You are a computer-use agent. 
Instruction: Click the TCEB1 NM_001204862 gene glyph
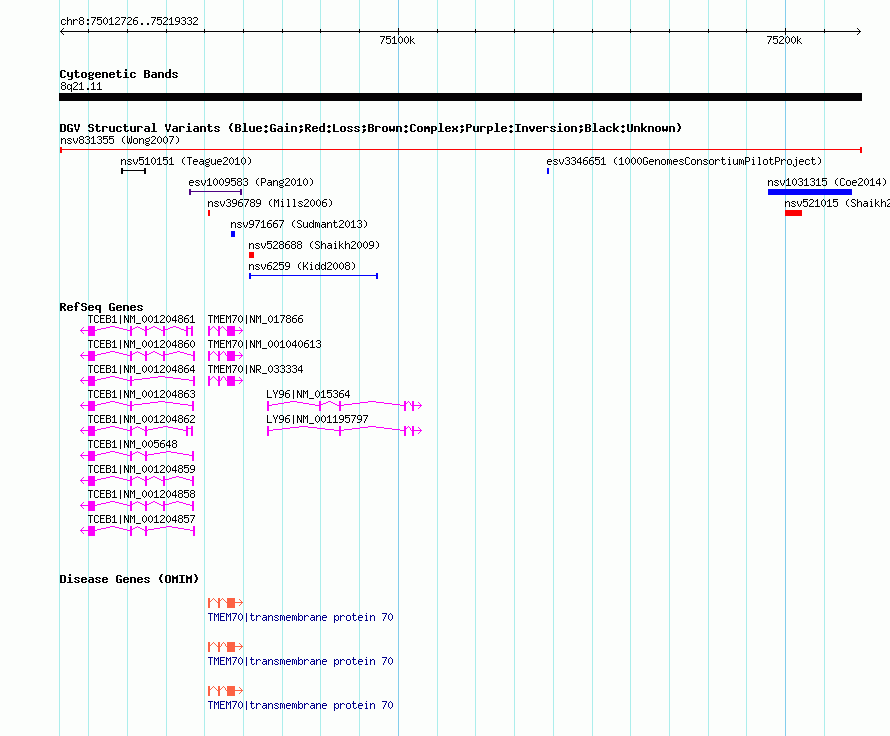point(137,431)
